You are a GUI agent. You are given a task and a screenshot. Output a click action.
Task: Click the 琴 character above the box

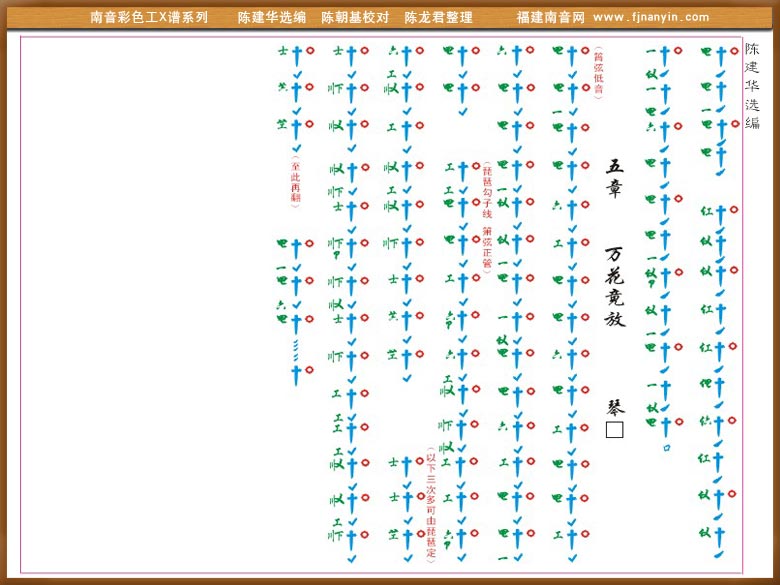pos(614,408)
